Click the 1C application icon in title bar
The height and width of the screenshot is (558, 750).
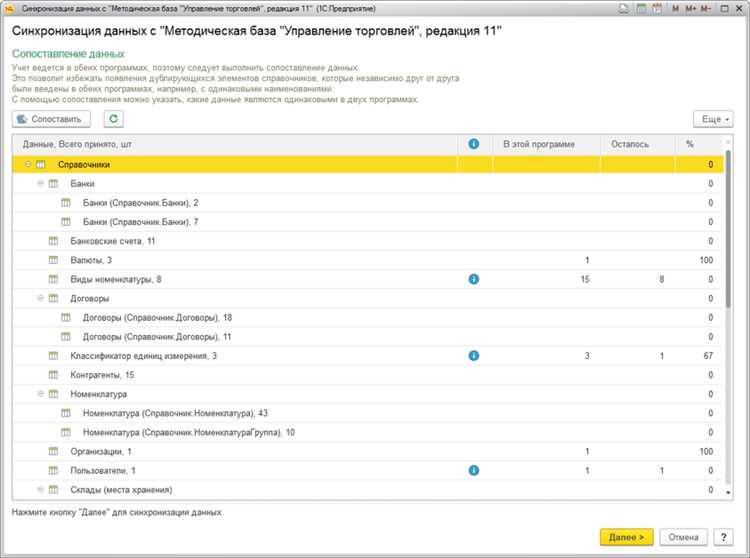tap(9, 9)
